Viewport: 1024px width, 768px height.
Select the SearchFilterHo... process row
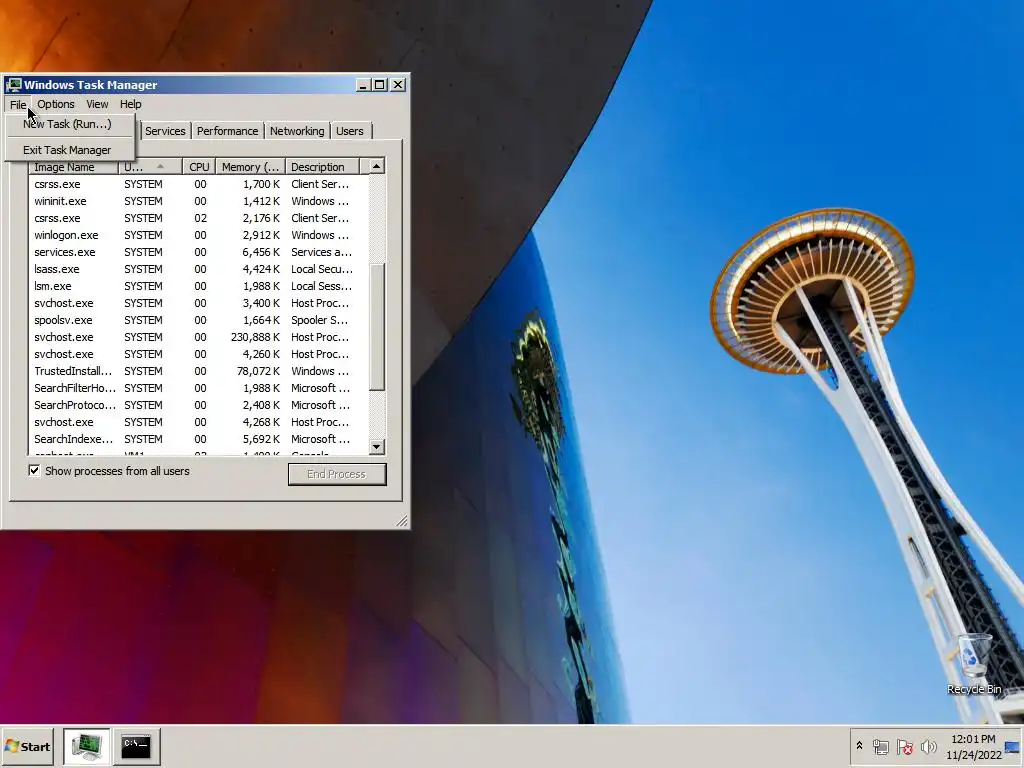tap(199, 388)
